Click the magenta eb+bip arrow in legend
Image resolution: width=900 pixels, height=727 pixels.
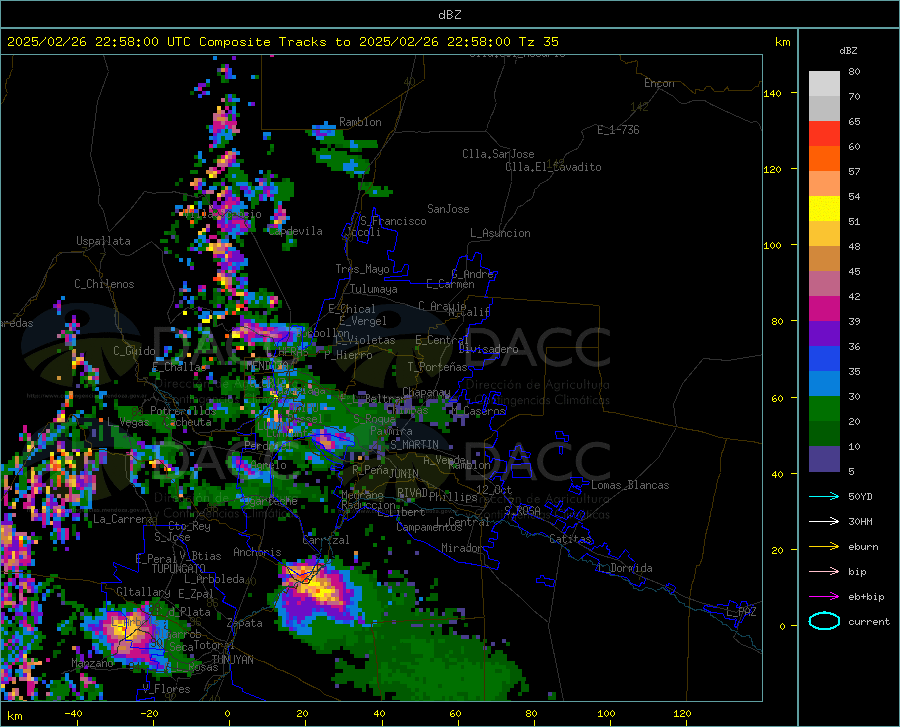coord(824,597)
